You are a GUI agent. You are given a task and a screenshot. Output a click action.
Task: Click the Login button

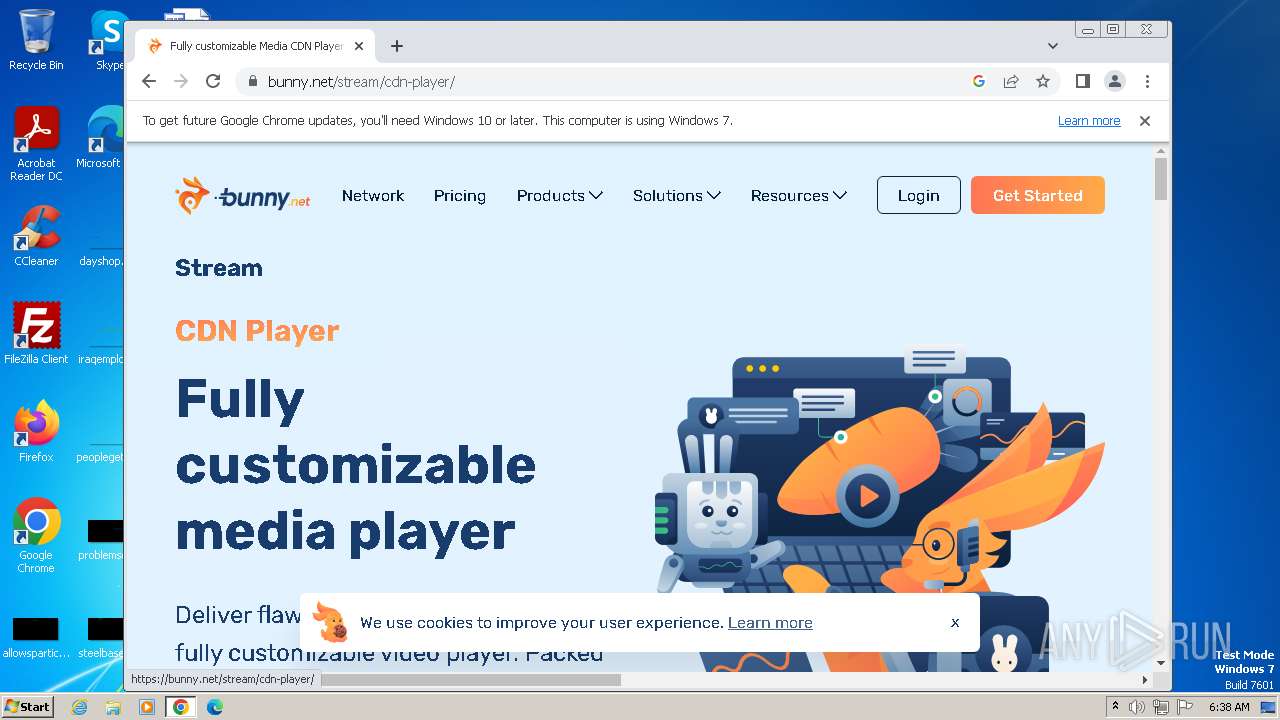(x=919, y=196)
